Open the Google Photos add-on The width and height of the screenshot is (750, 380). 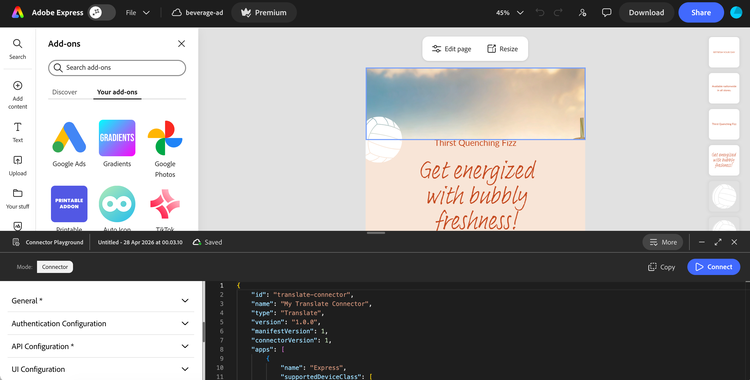pos(165,149)
